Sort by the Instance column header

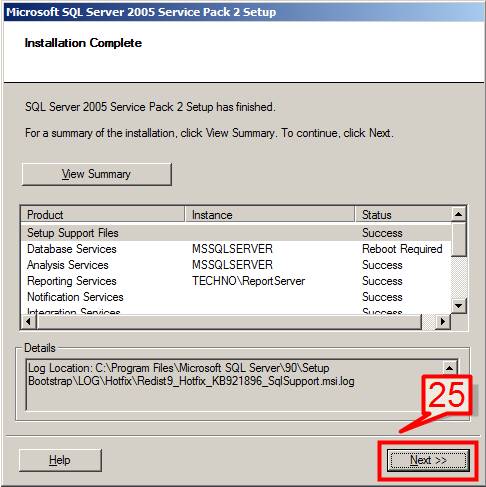pyautogui.click(x=269, y=215)
